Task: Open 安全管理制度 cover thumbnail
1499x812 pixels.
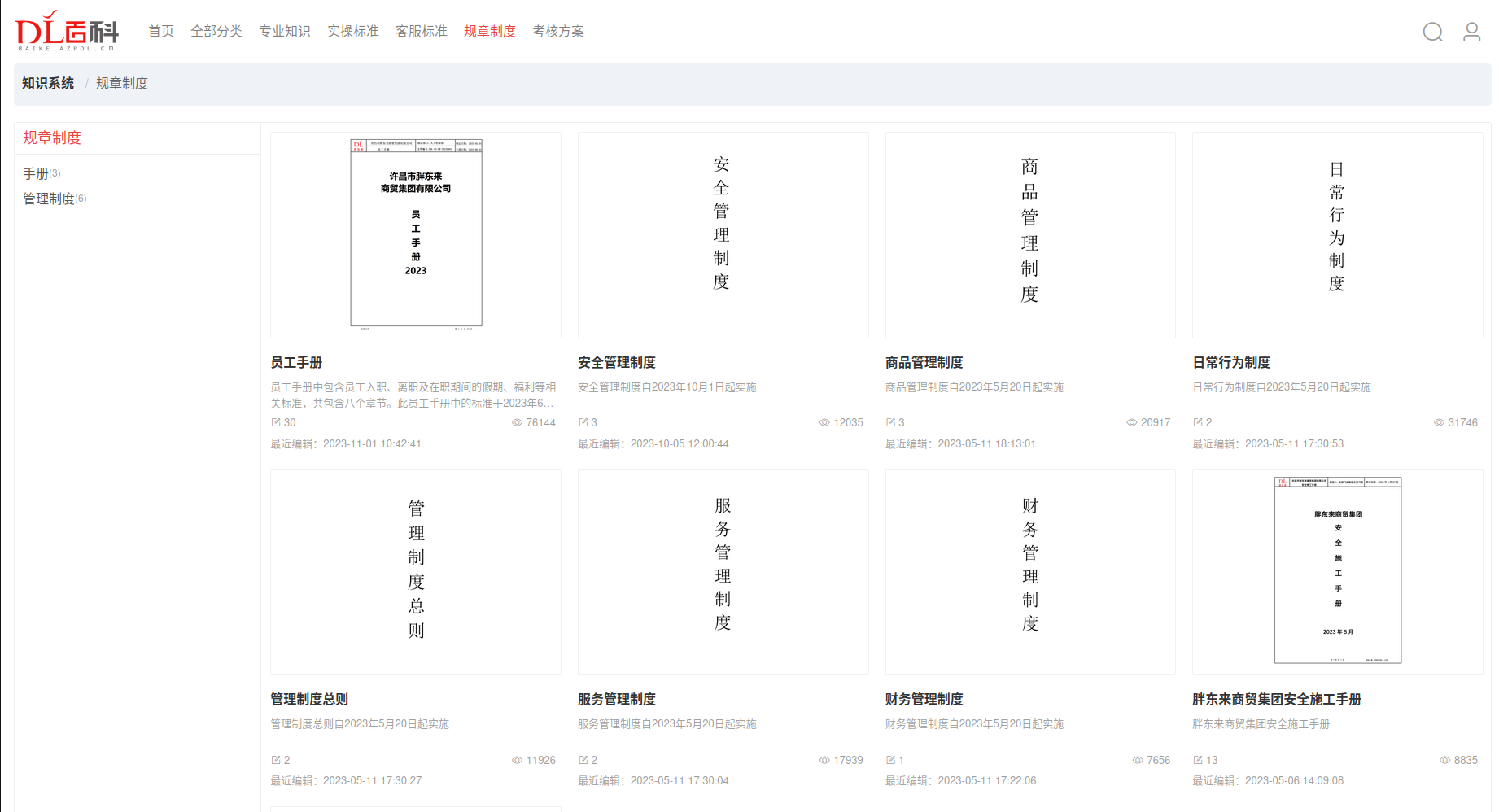Action: pos(723,235)
